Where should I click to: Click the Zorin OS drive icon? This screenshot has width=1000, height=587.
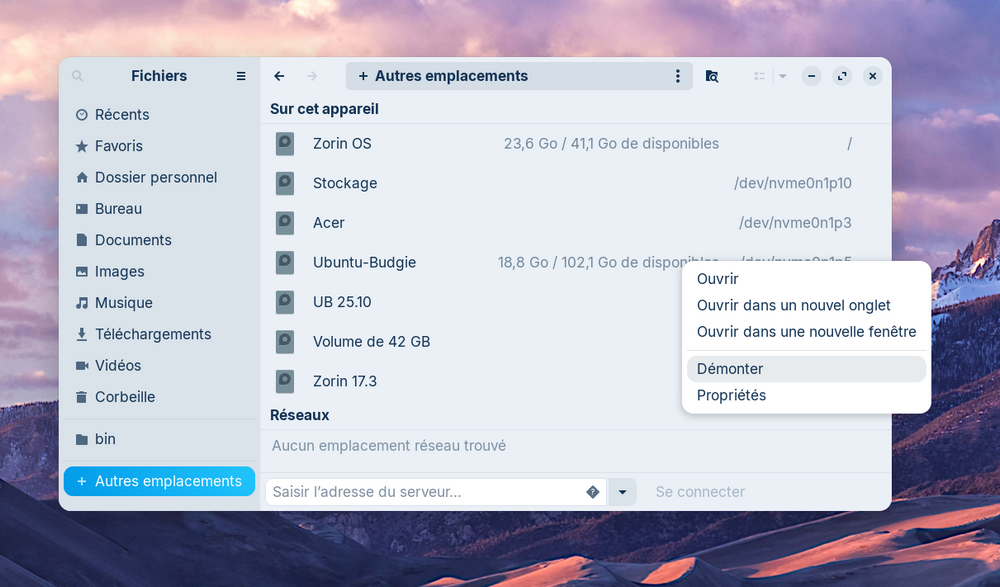click(285, 144)
